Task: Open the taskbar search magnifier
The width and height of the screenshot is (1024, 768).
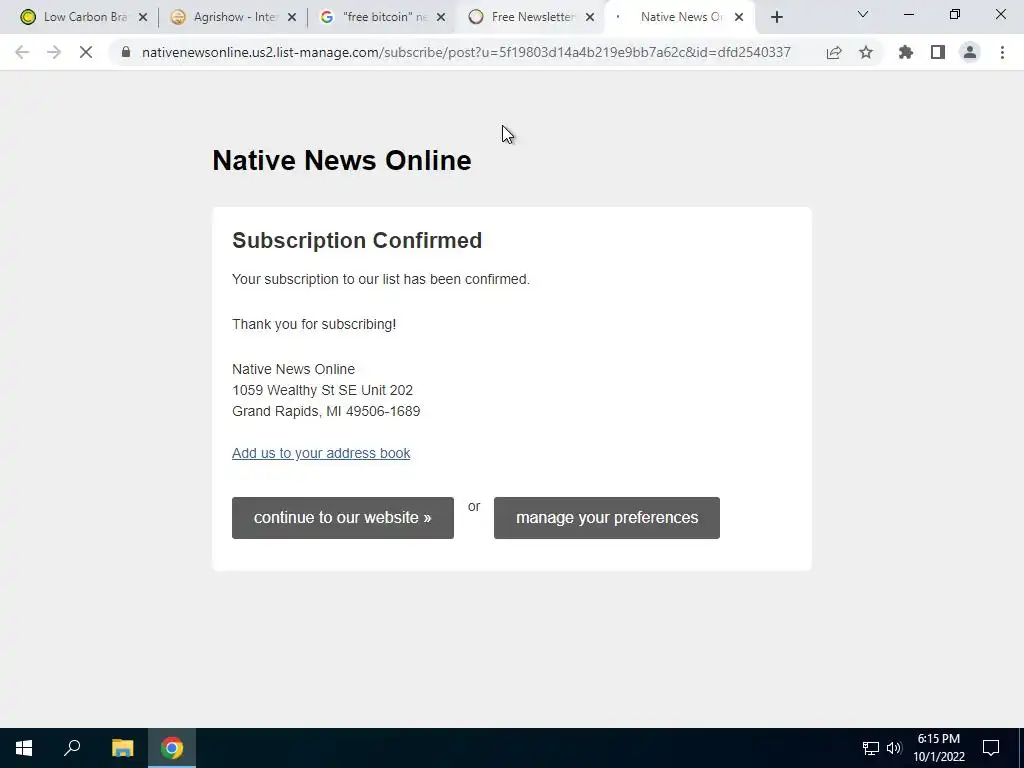Action: pyautogui.click(x=72, y=748)
